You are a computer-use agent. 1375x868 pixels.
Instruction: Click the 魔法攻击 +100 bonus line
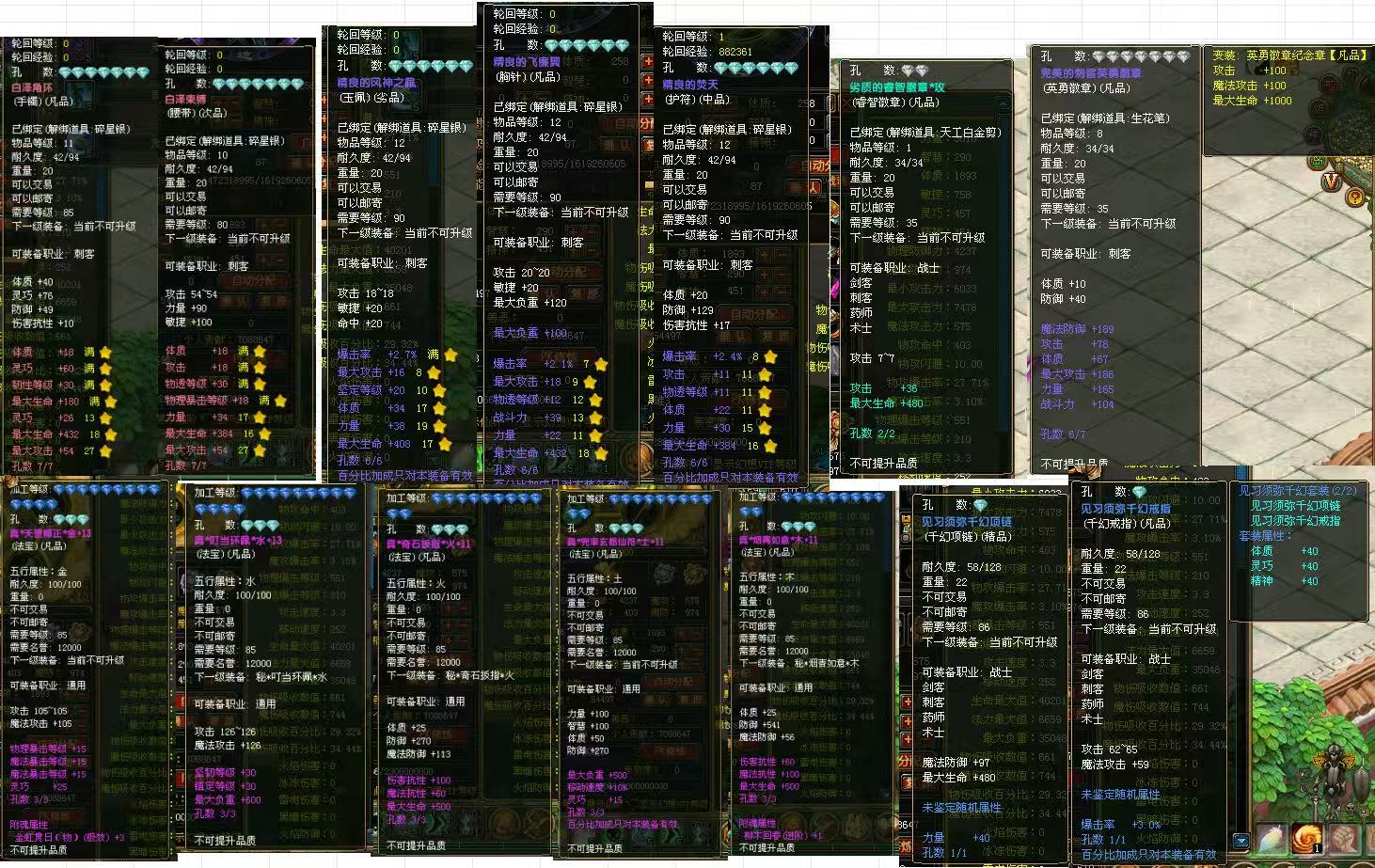pos(1249,86)
